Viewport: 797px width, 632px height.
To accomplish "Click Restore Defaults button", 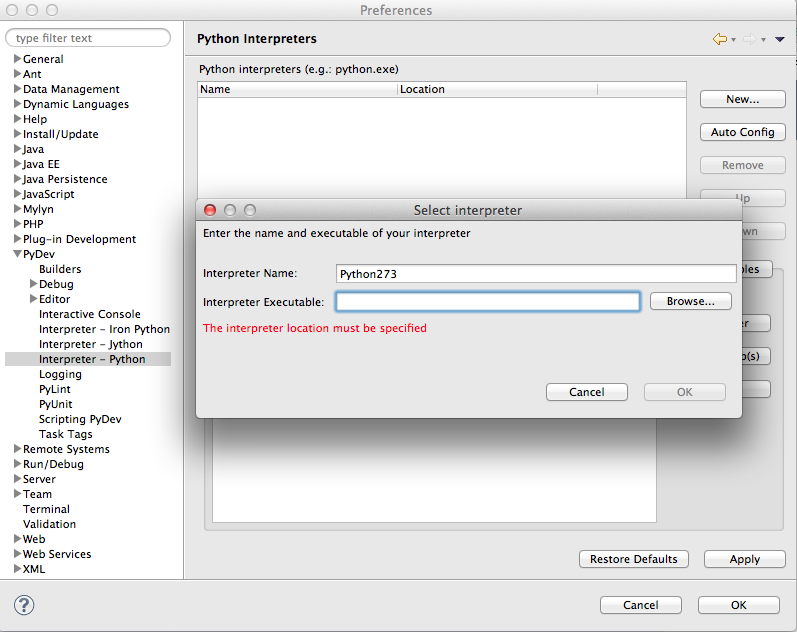I will click(x=633, y=559).
